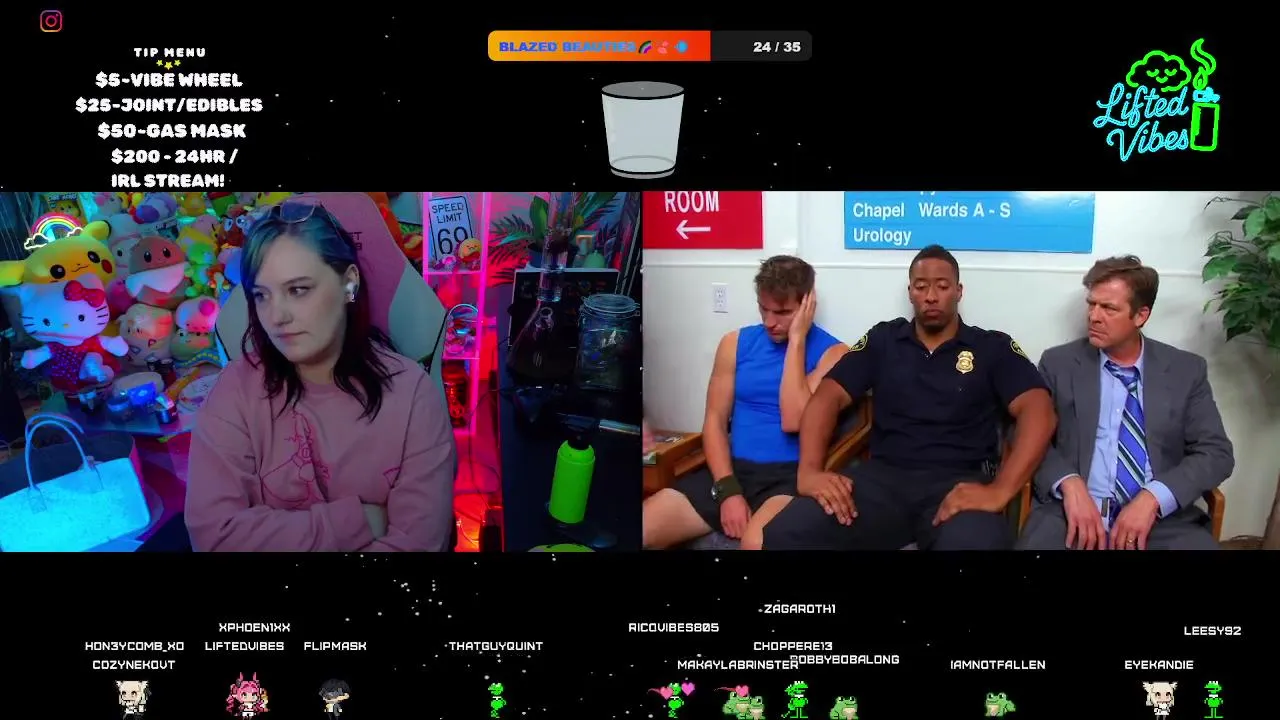The image size is (1280, 720).
Task: Click the HON3YCOMB_XO username
Action: [134, 647]
